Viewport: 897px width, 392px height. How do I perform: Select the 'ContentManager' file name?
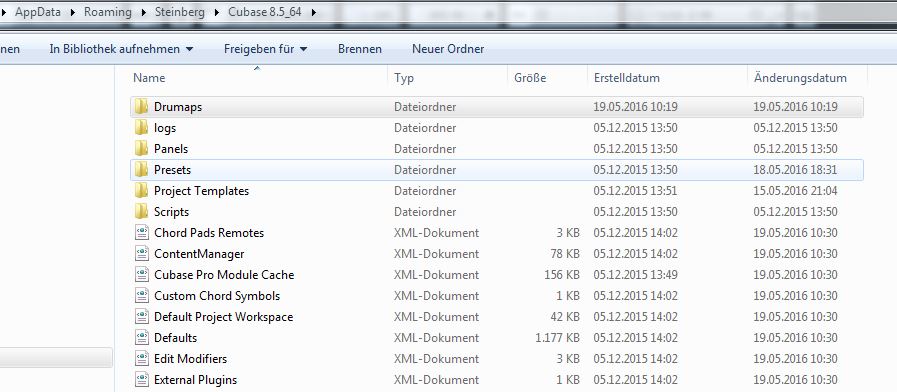click(x=199, y=254)
